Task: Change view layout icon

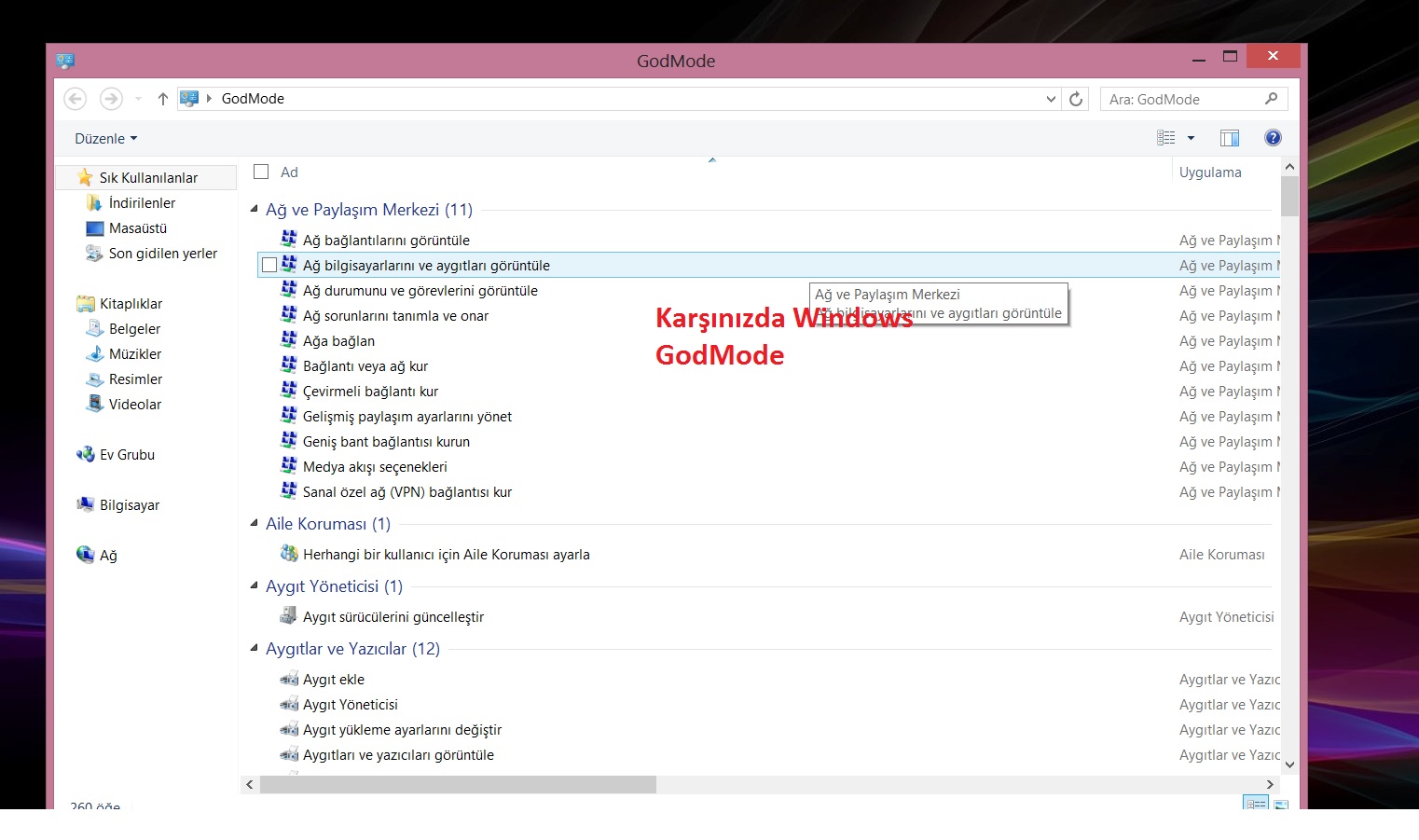Action: click(x=1165, y=138)
